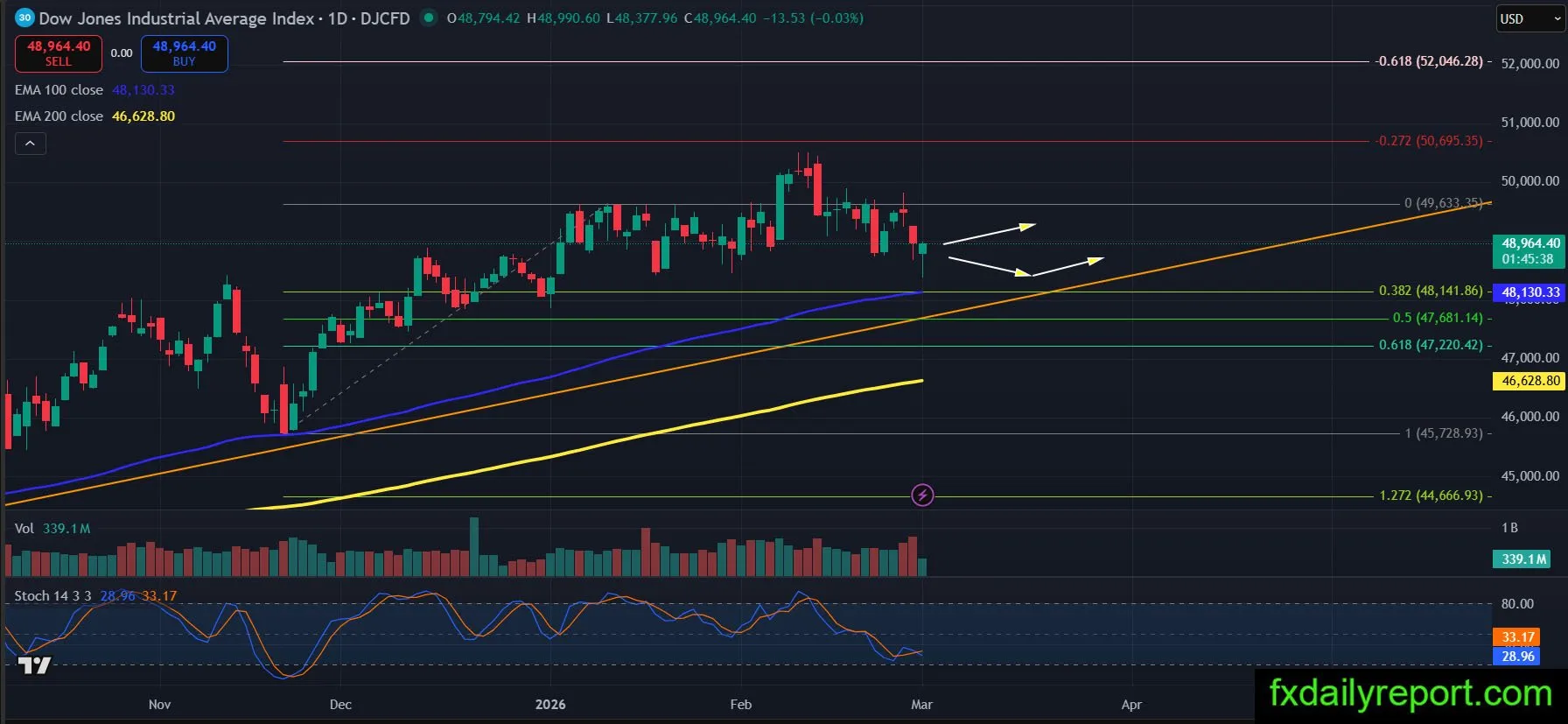
Task: Click the Dow Jones 30 symbol logo
Action: (24, 18)
